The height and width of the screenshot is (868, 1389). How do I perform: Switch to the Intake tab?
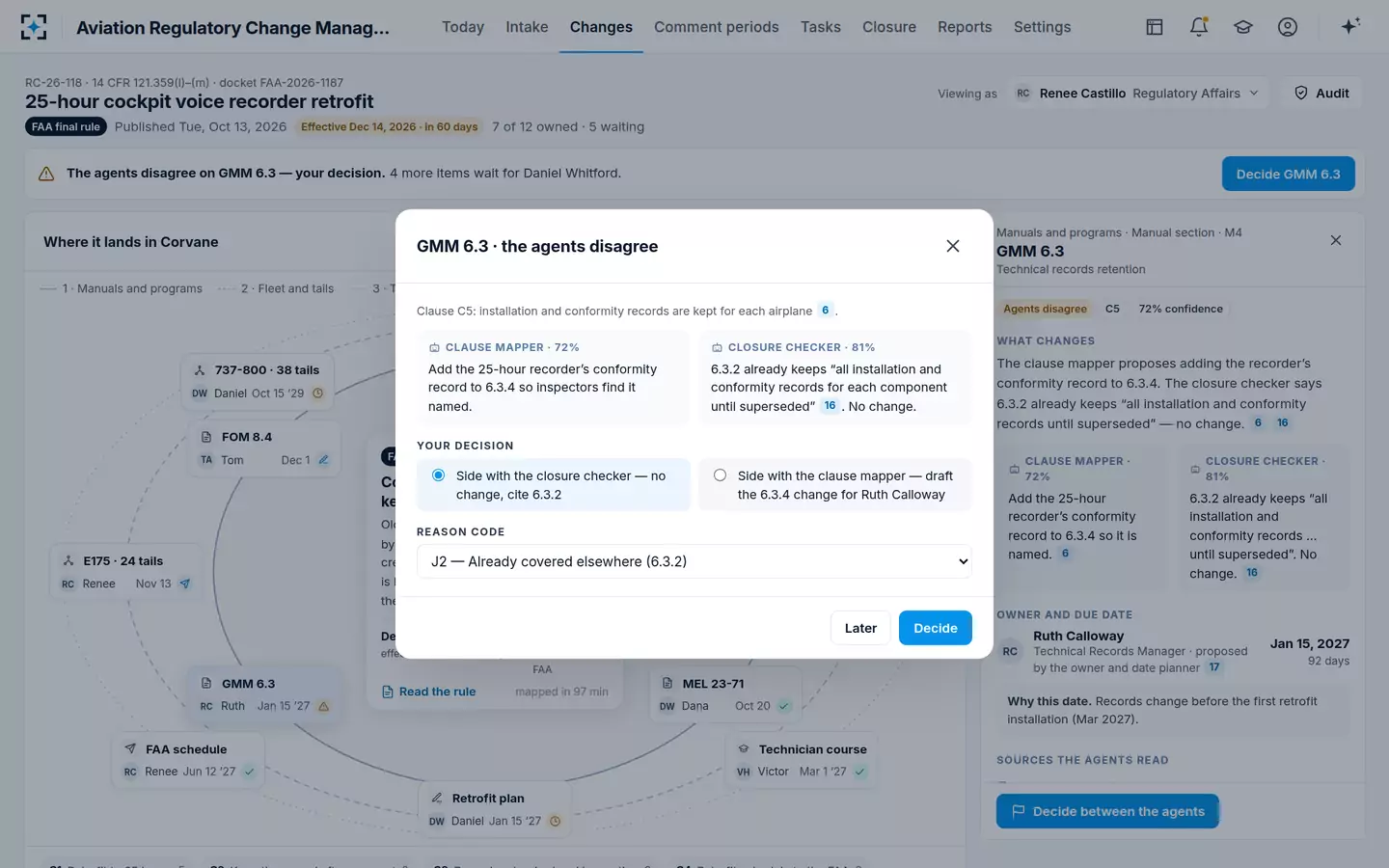527,27
